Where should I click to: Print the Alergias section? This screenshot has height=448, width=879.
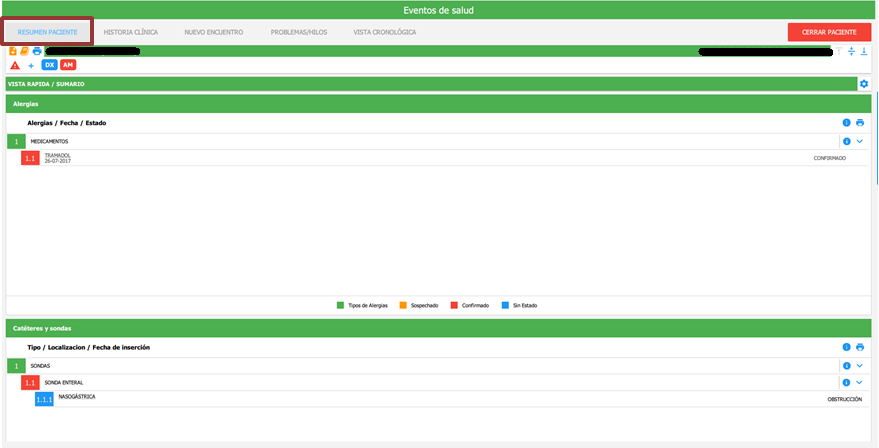coord(860,123)
